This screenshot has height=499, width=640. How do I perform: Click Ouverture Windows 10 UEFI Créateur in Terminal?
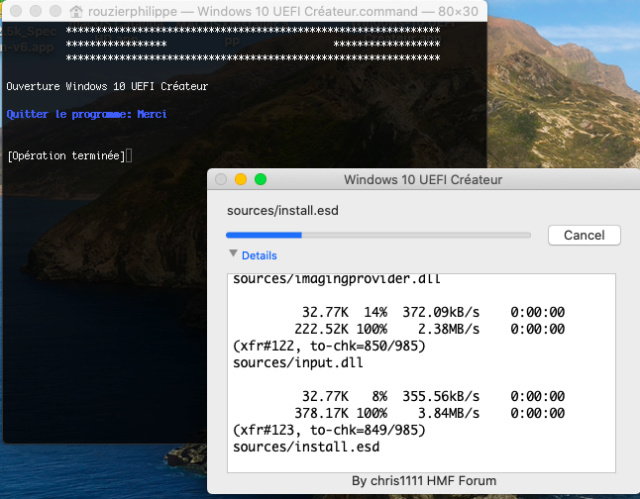point(107,86)
